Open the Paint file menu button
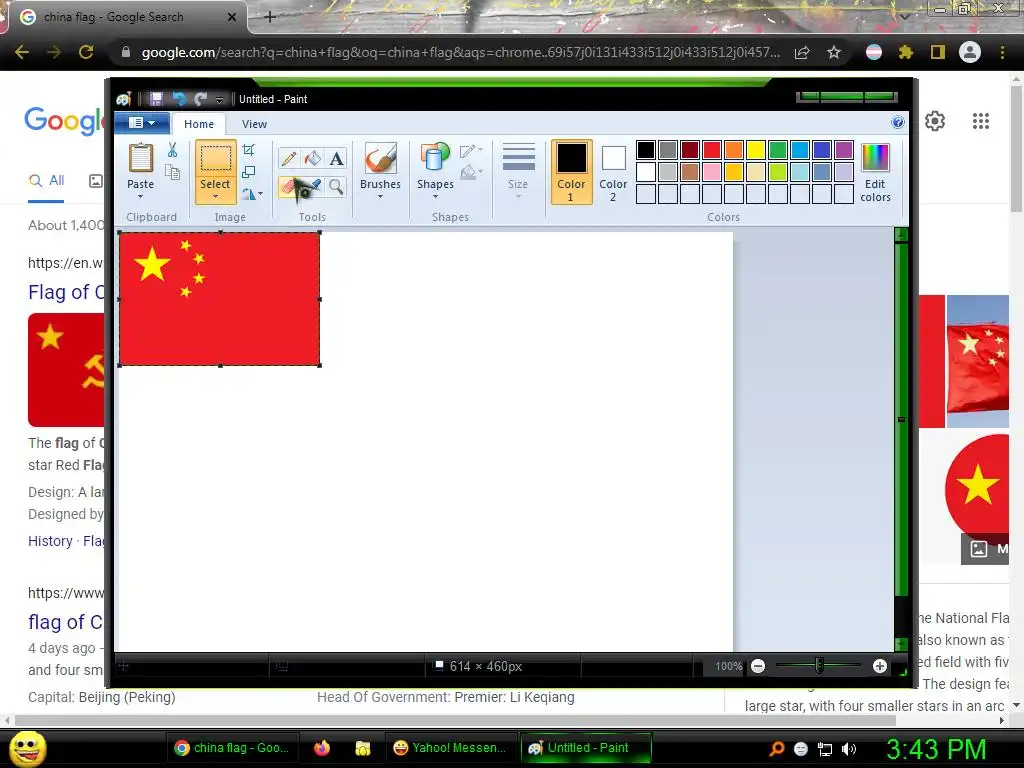The image size is (1024, 768). (142, 123)
